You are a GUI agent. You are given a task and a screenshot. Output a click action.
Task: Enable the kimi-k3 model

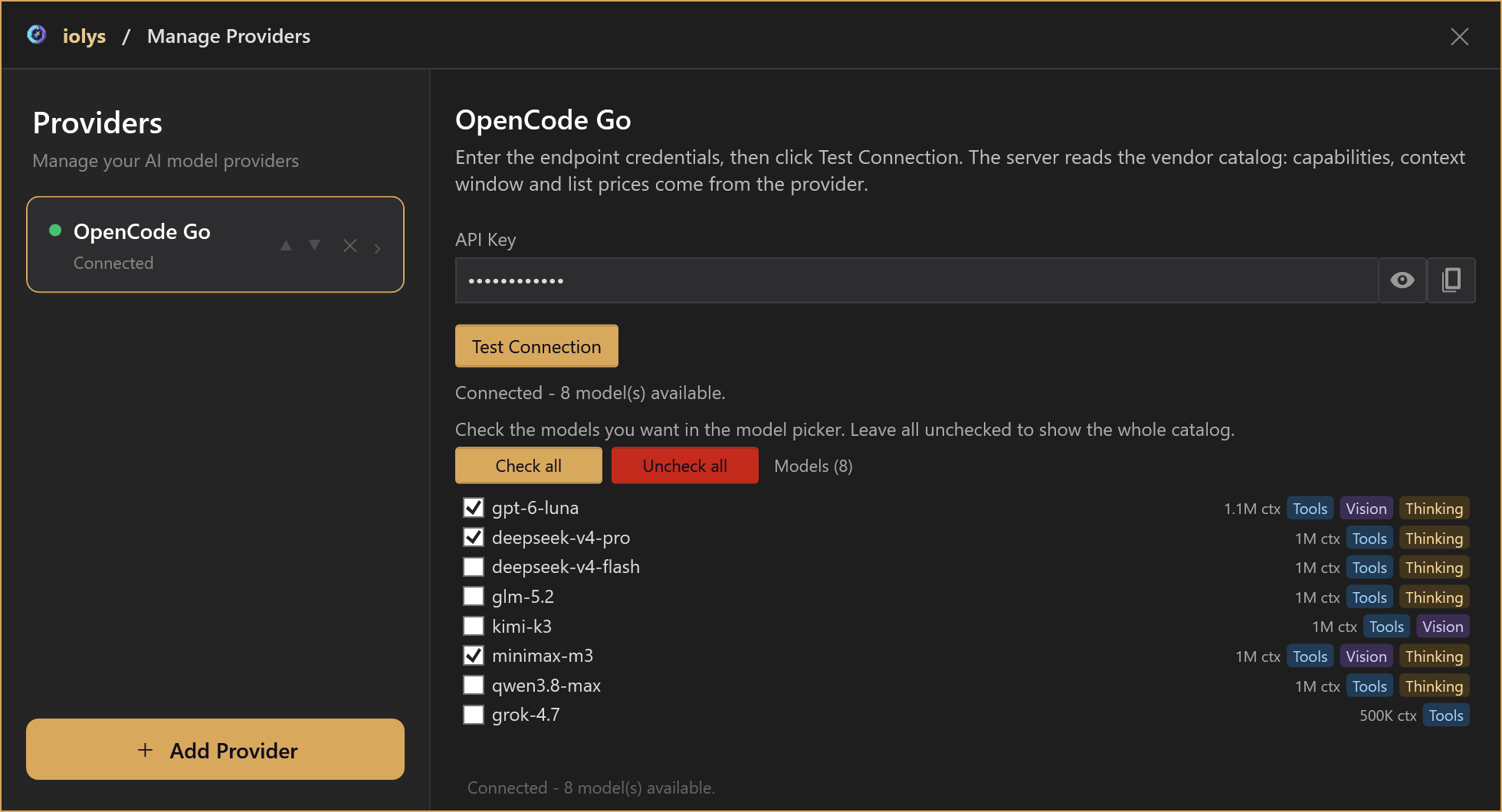tap(474, 626)
